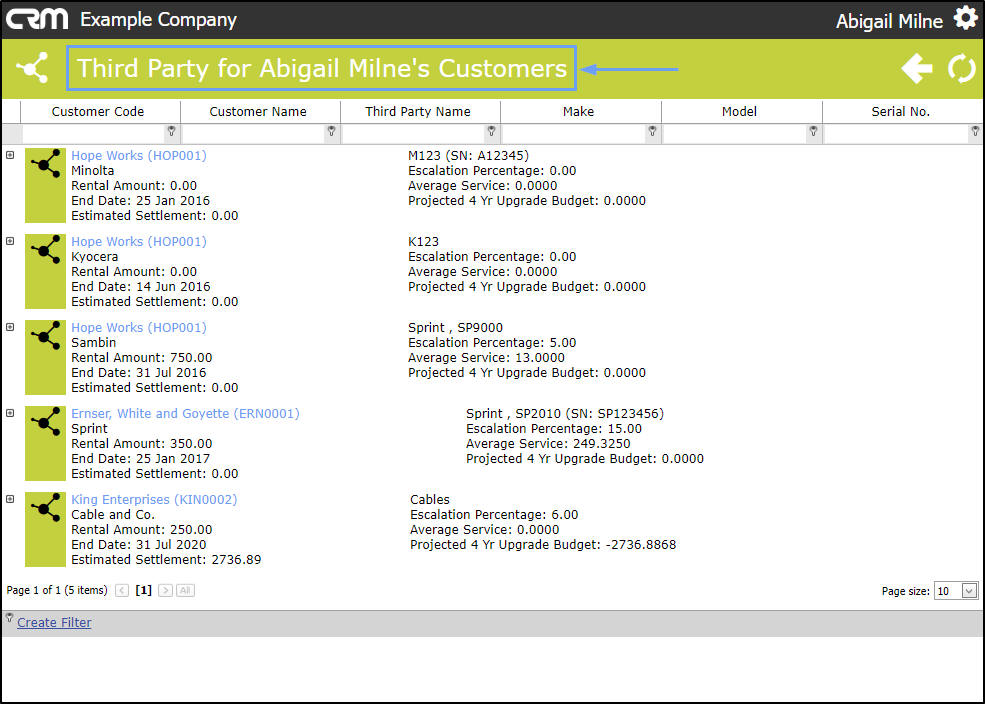Viewport: 985px width, 704px height.
Task: Click the third party icon on the Sambin row
Action: coord(45,357)
